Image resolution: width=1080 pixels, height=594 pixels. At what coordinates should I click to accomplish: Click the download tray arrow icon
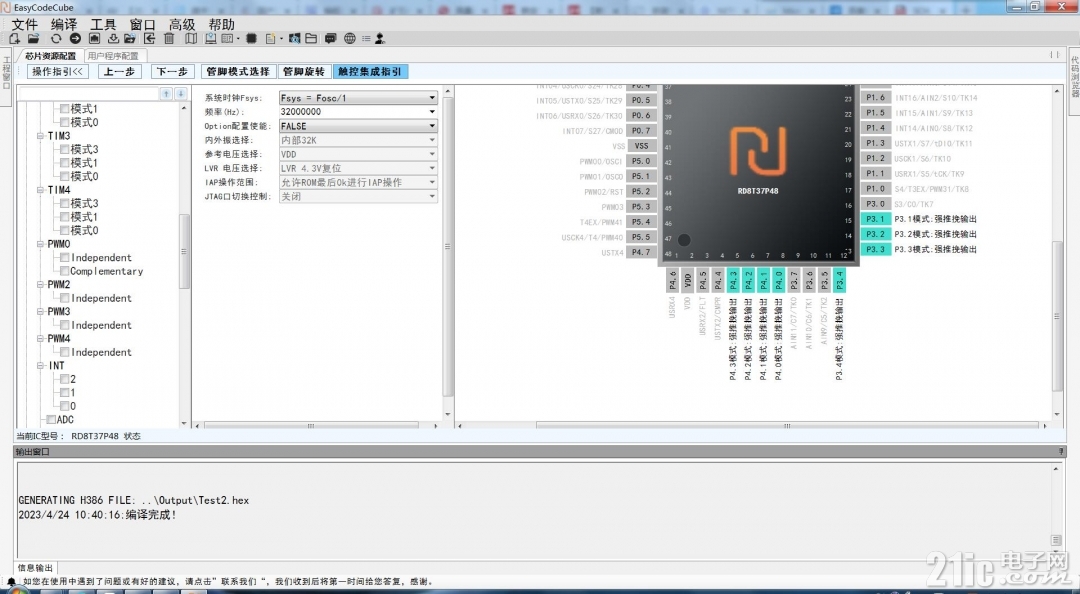[114, 39]
